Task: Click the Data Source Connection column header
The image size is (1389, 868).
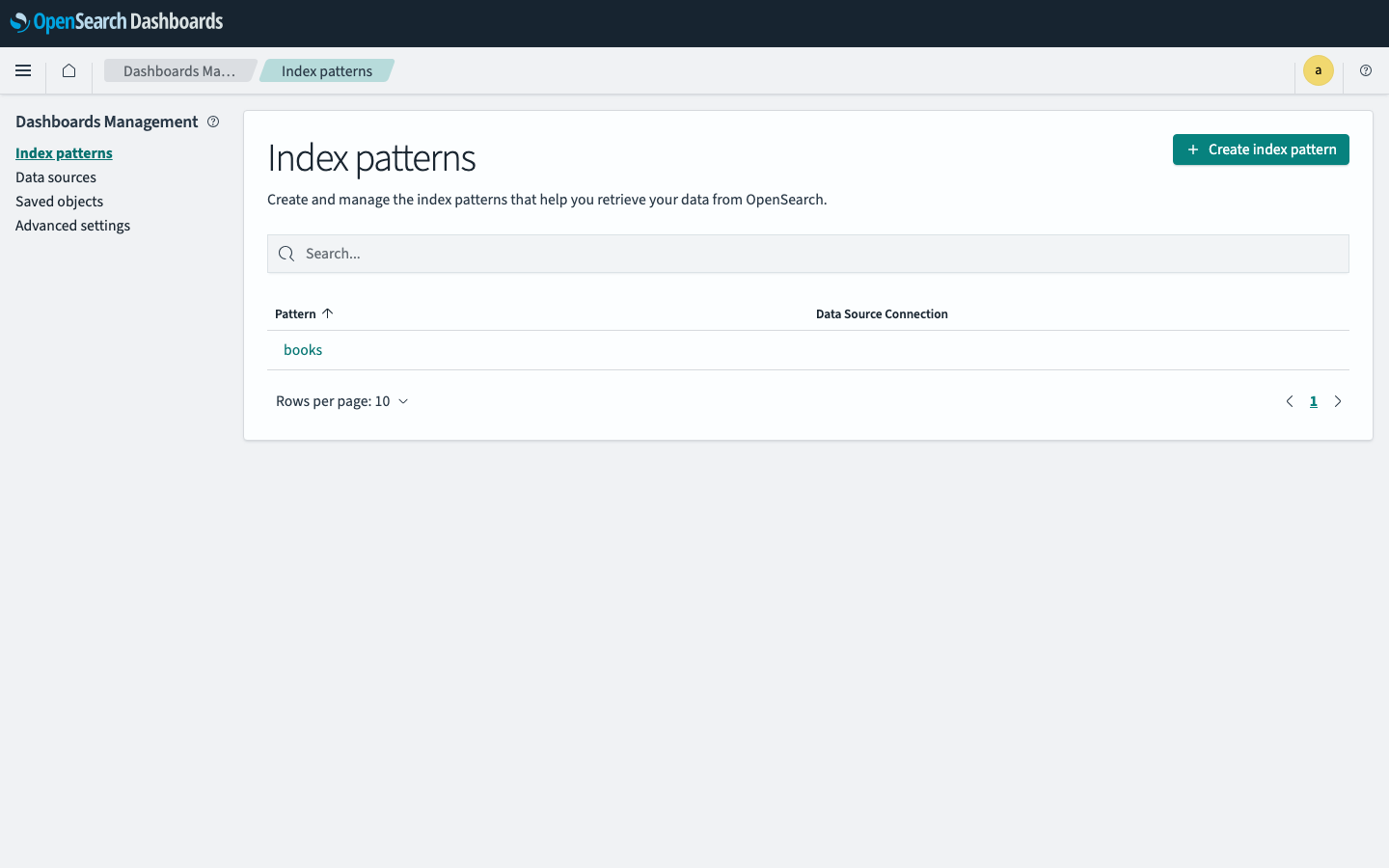Action: point(882,313)
